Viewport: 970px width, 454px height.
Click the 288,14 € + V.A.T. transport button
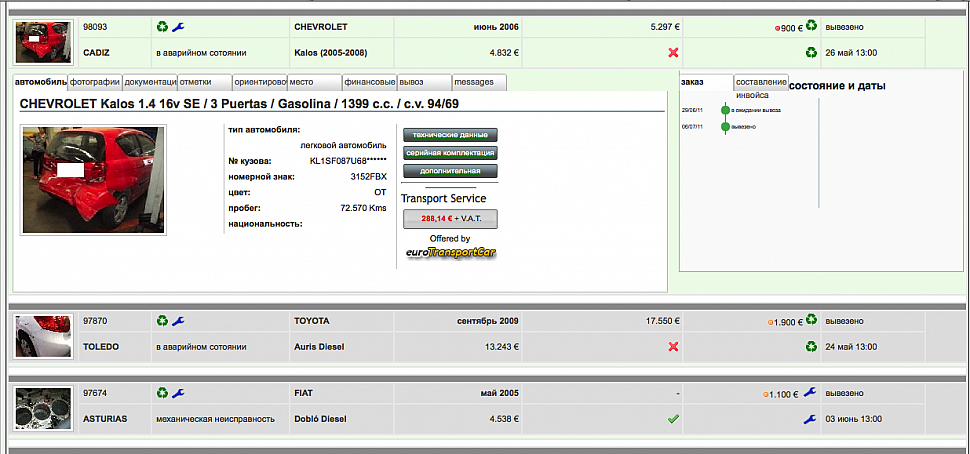point(450,219)
